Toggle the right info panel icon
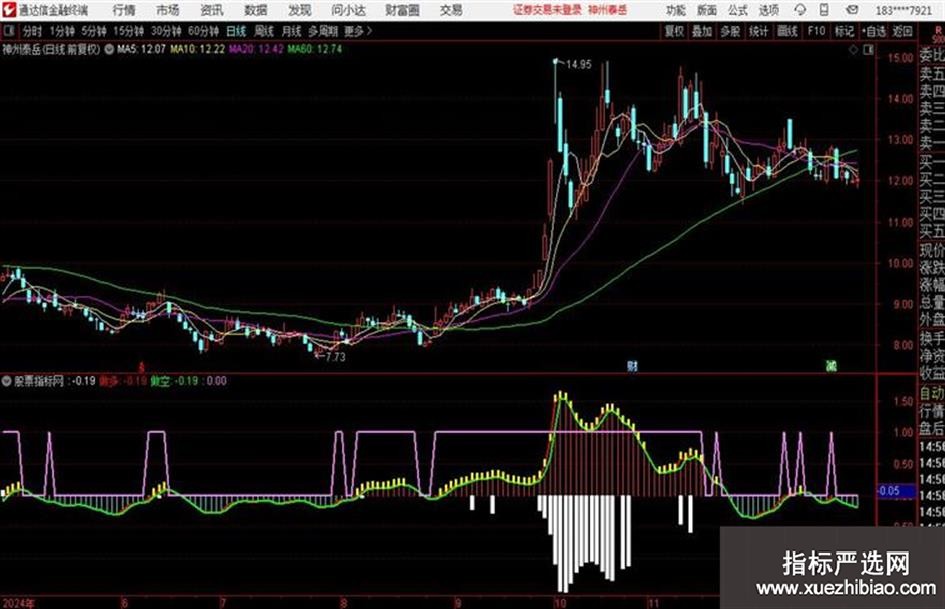 [868, 50]
